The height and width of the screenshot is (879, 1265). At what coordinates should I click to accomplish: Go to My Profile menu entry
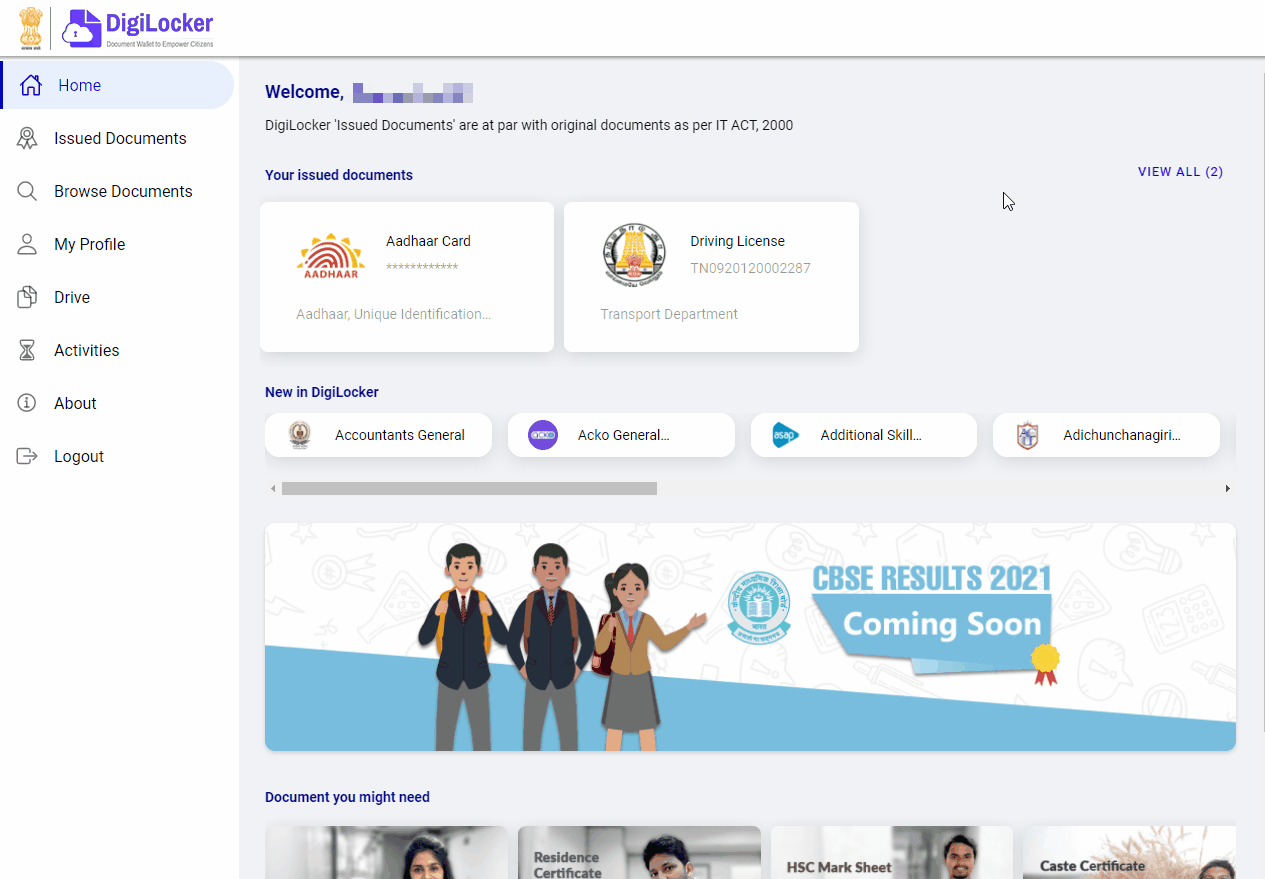click(x=89, y=244)
